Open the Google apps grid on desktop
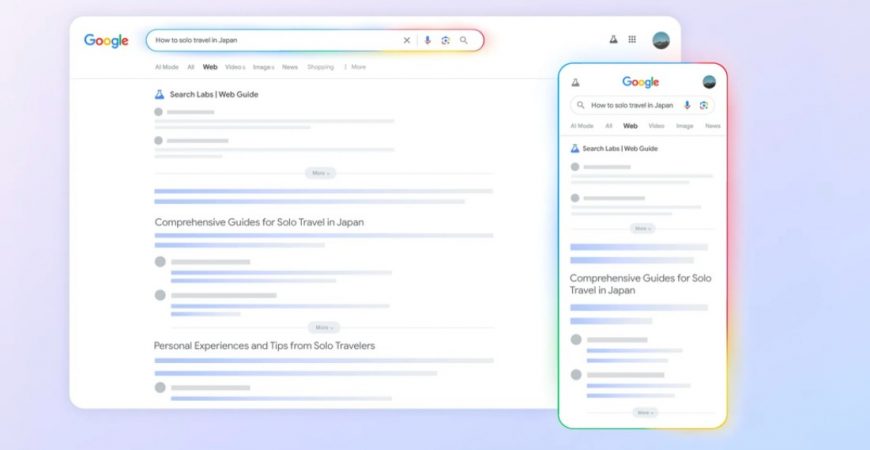 632,39
